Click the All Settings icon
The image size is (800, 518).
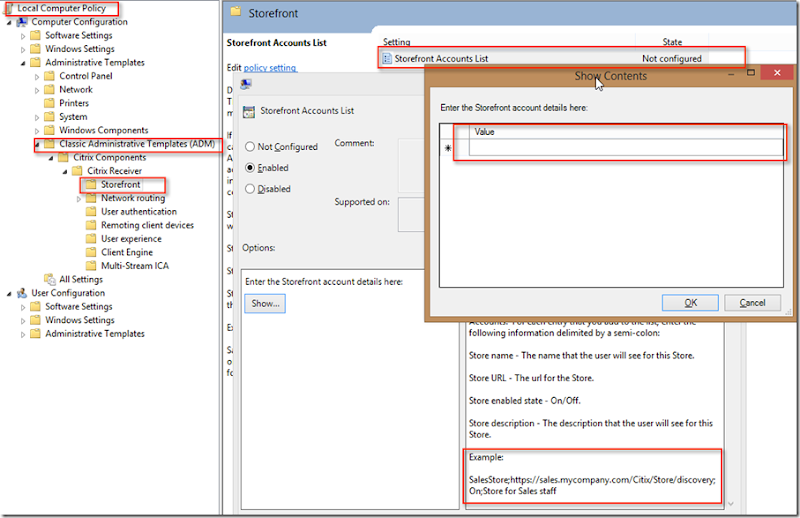(50, 280)
